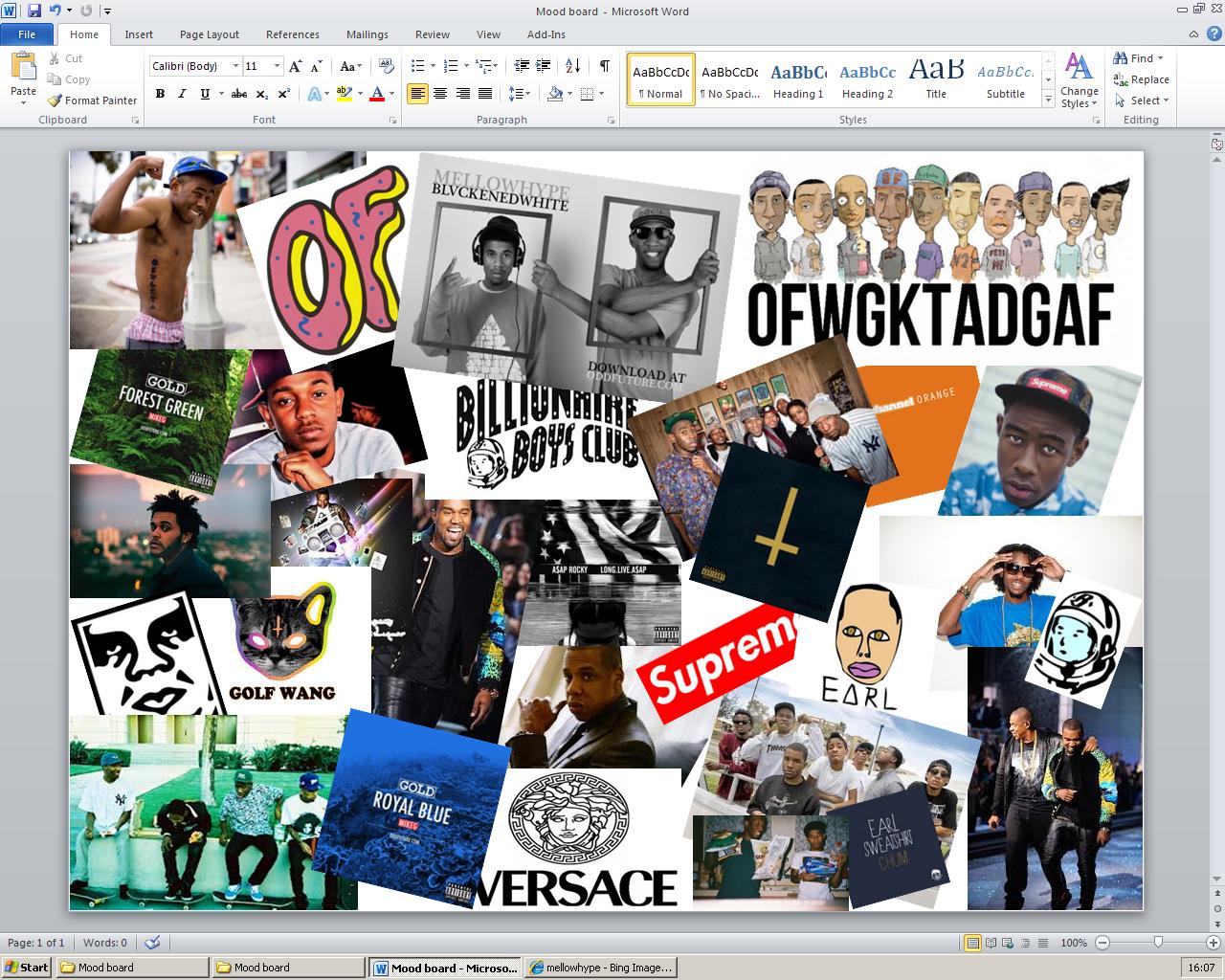This screenshot has width=1225, height=980.
Task: Enable Center alignment
Action: pyautogui.click(x=440, y=94)
